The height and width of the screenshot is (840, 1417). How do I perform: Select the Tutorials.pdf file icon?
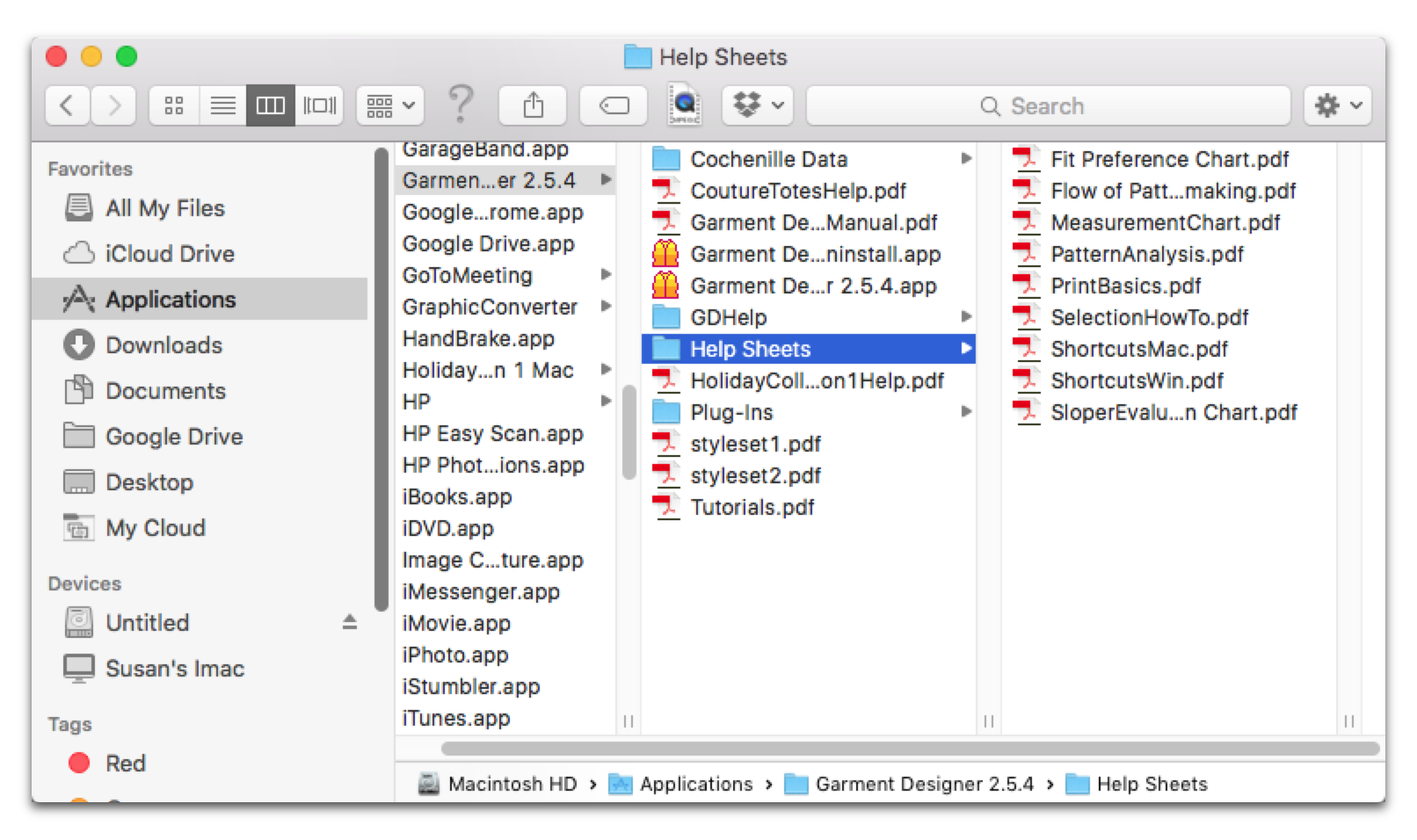click(665, 507)
